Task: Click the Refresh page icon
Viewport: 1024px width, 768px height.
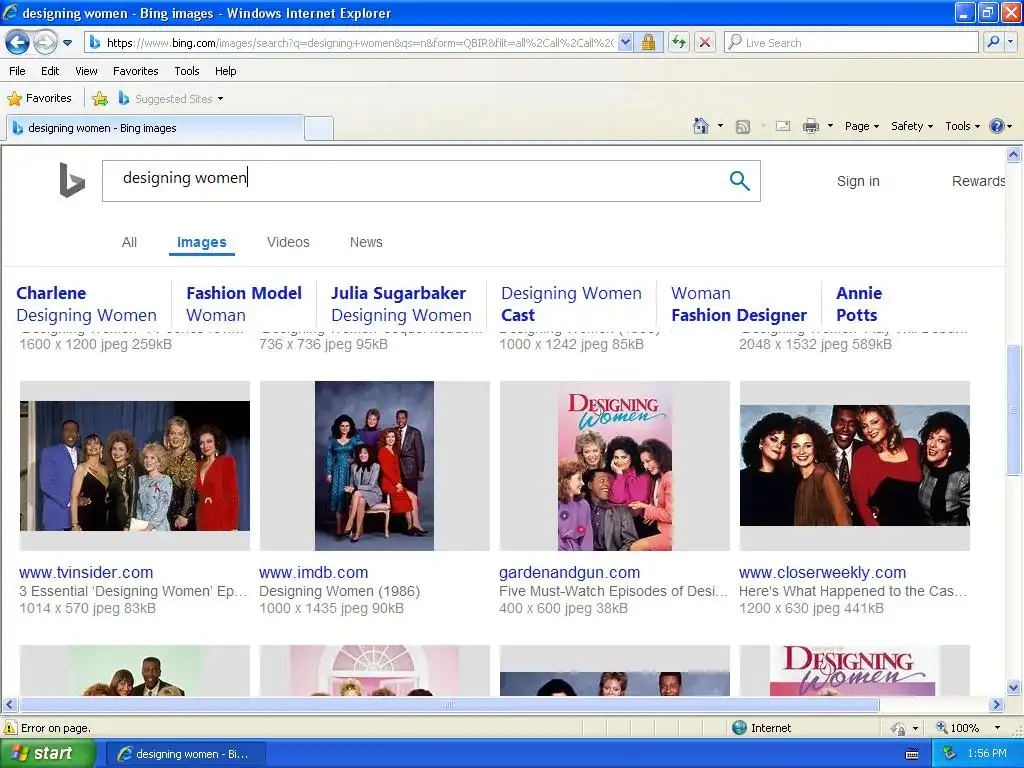Action: click(679, 42)
